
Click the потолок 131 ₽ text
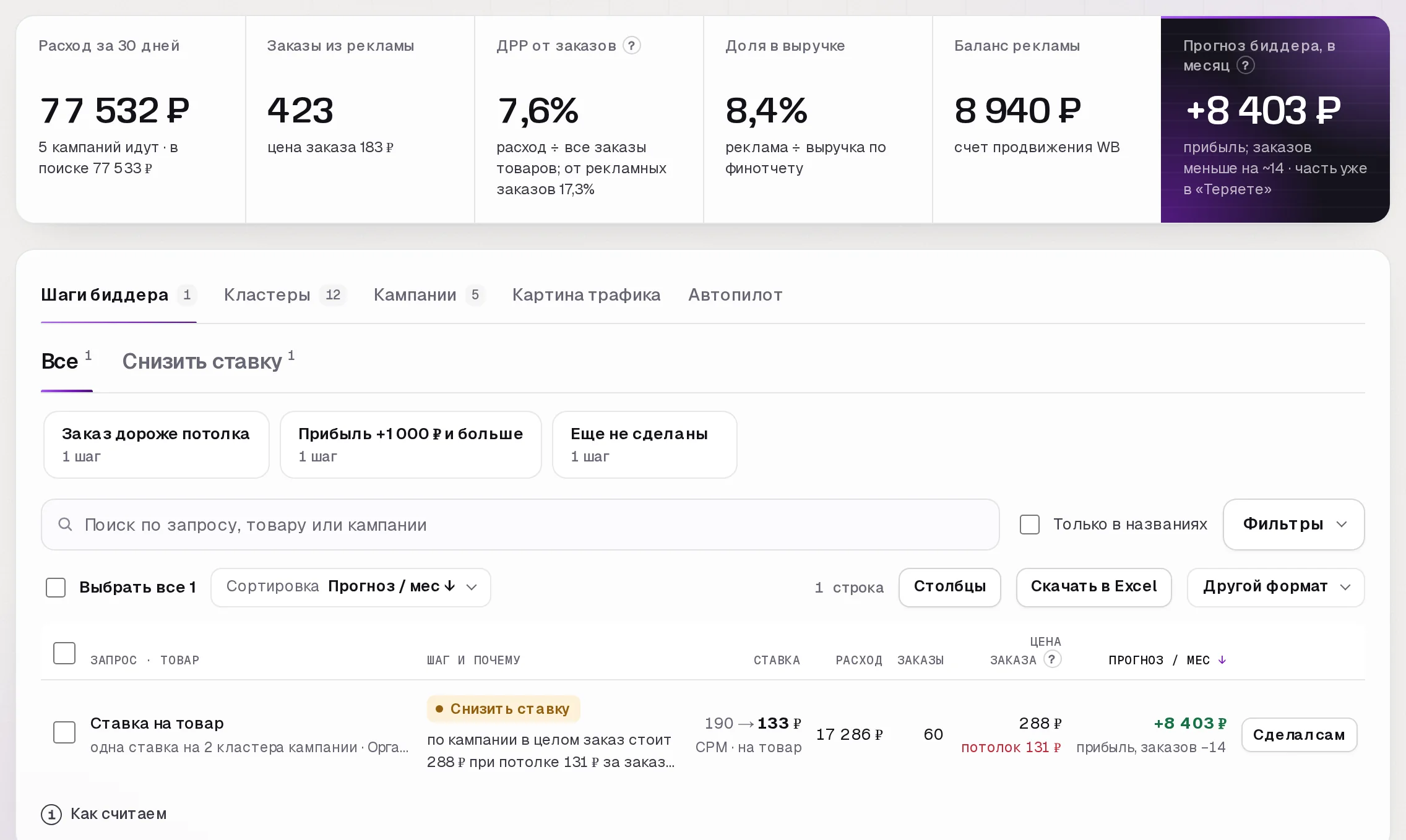1011,747
